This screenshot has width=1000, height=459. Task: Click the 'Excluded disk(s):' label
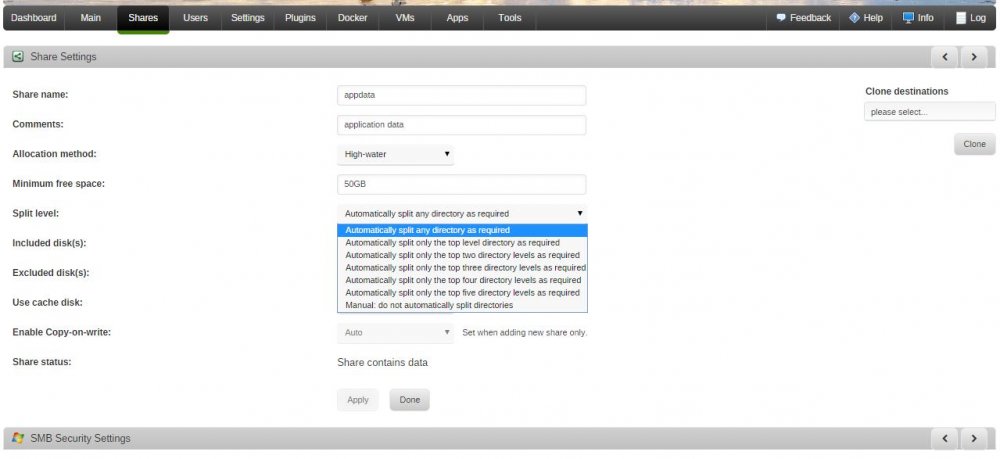point(50,273)
